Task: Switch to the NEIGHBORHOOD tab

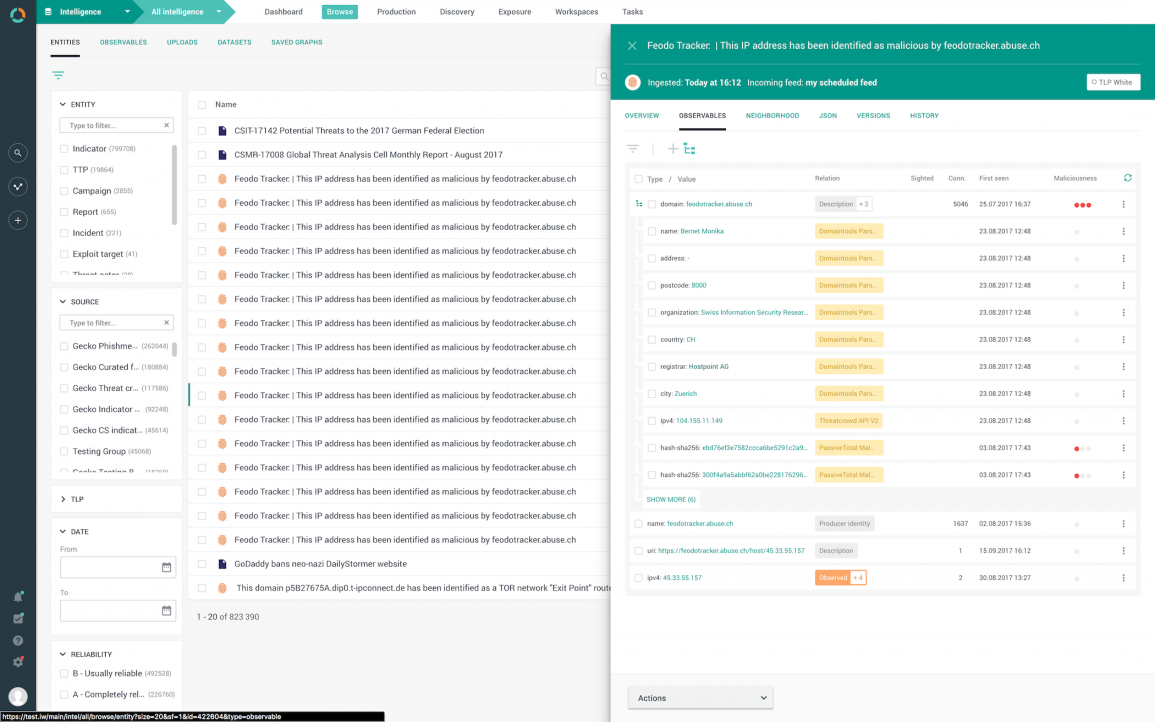Action: click(x=771, y=115)
